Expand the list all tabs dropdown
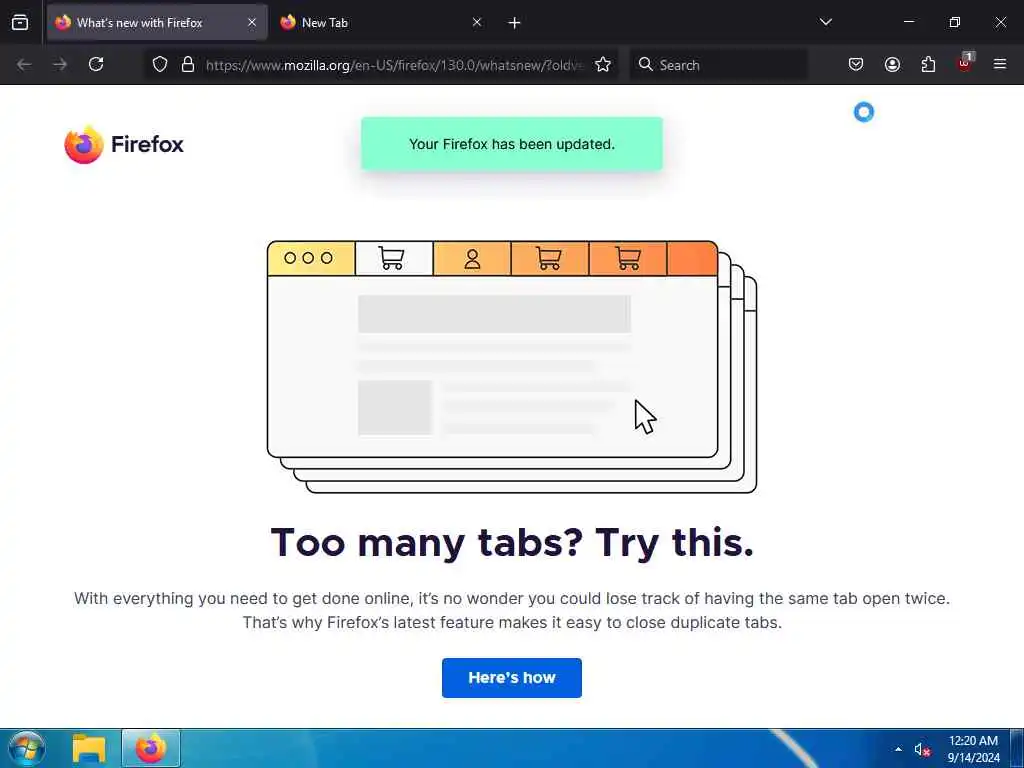The width and height of the screenshot is (1024, 768). click(825, 22)
